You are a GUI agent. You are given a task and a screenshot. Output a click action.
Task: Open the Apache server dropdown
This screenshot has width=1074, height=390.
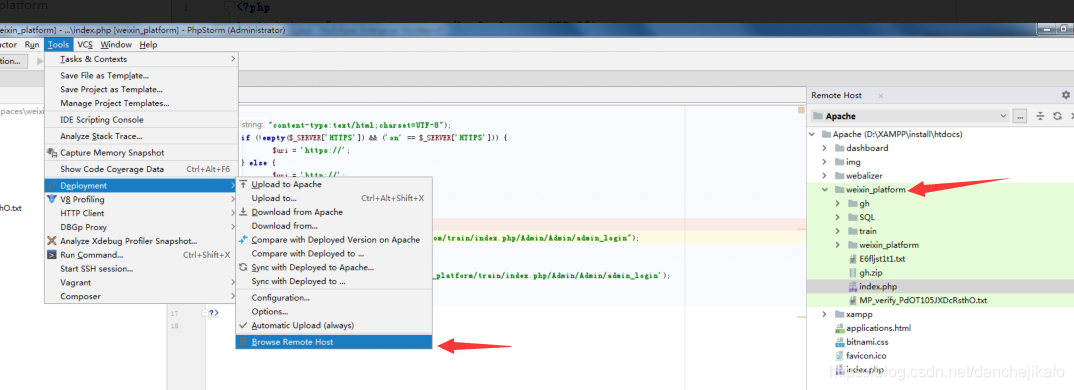(x=910, y=117)
